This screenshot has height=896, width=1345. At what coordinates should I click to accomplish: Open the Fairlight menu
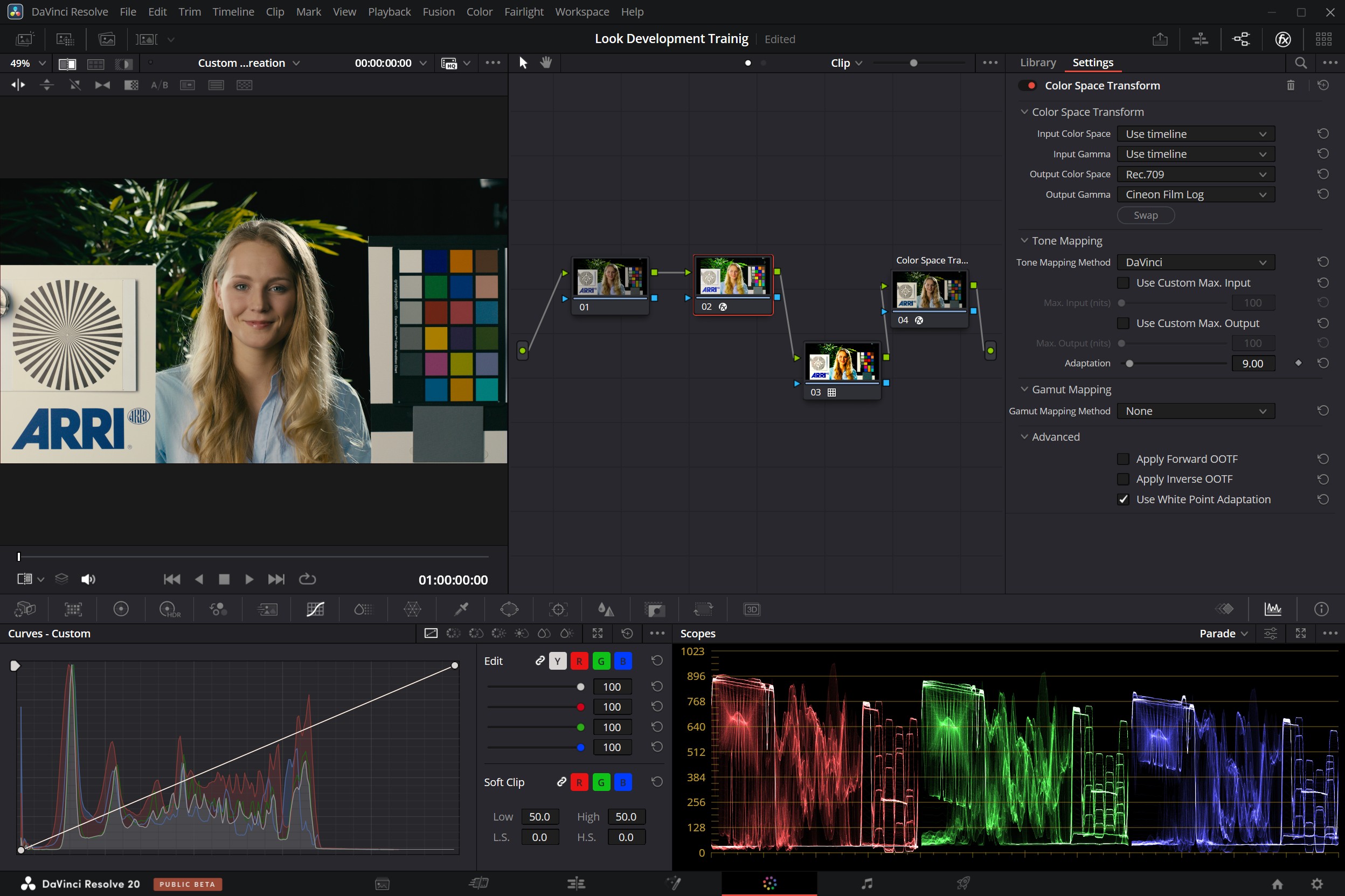tap(523, 11)
